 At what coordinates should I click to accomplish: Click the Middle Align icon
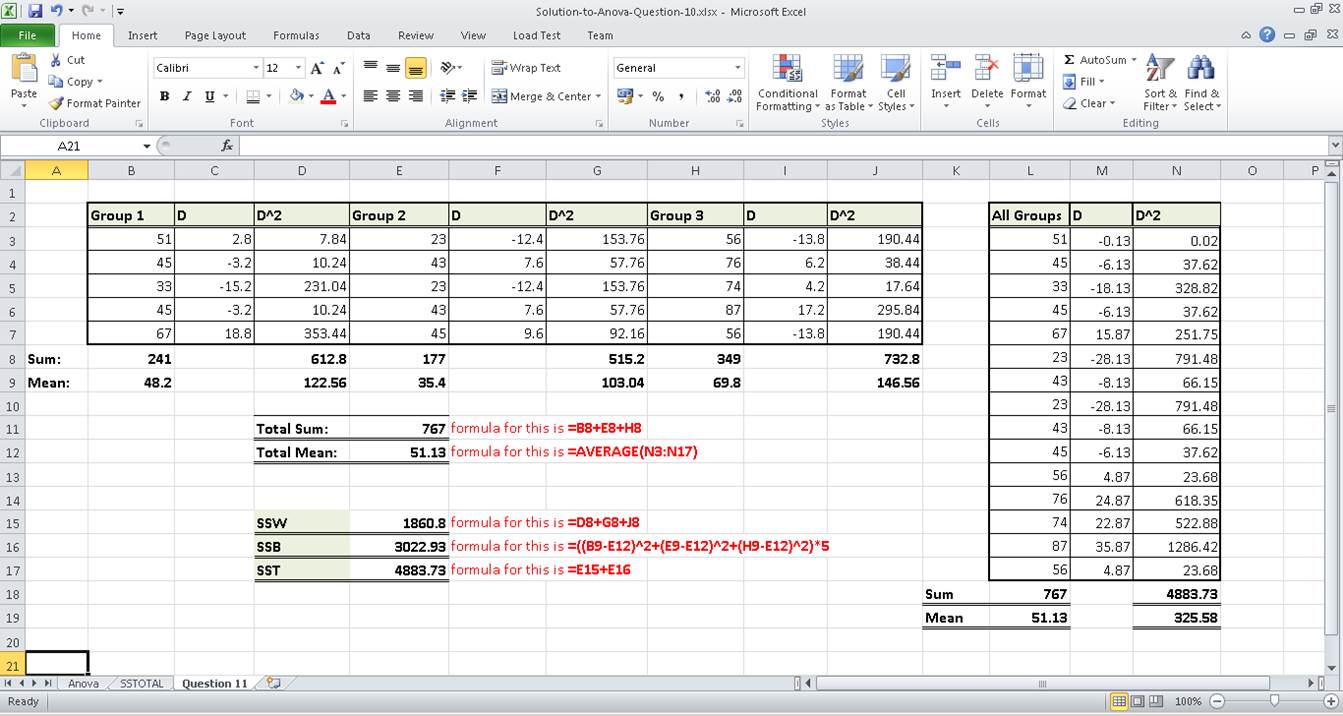[393, 68]
